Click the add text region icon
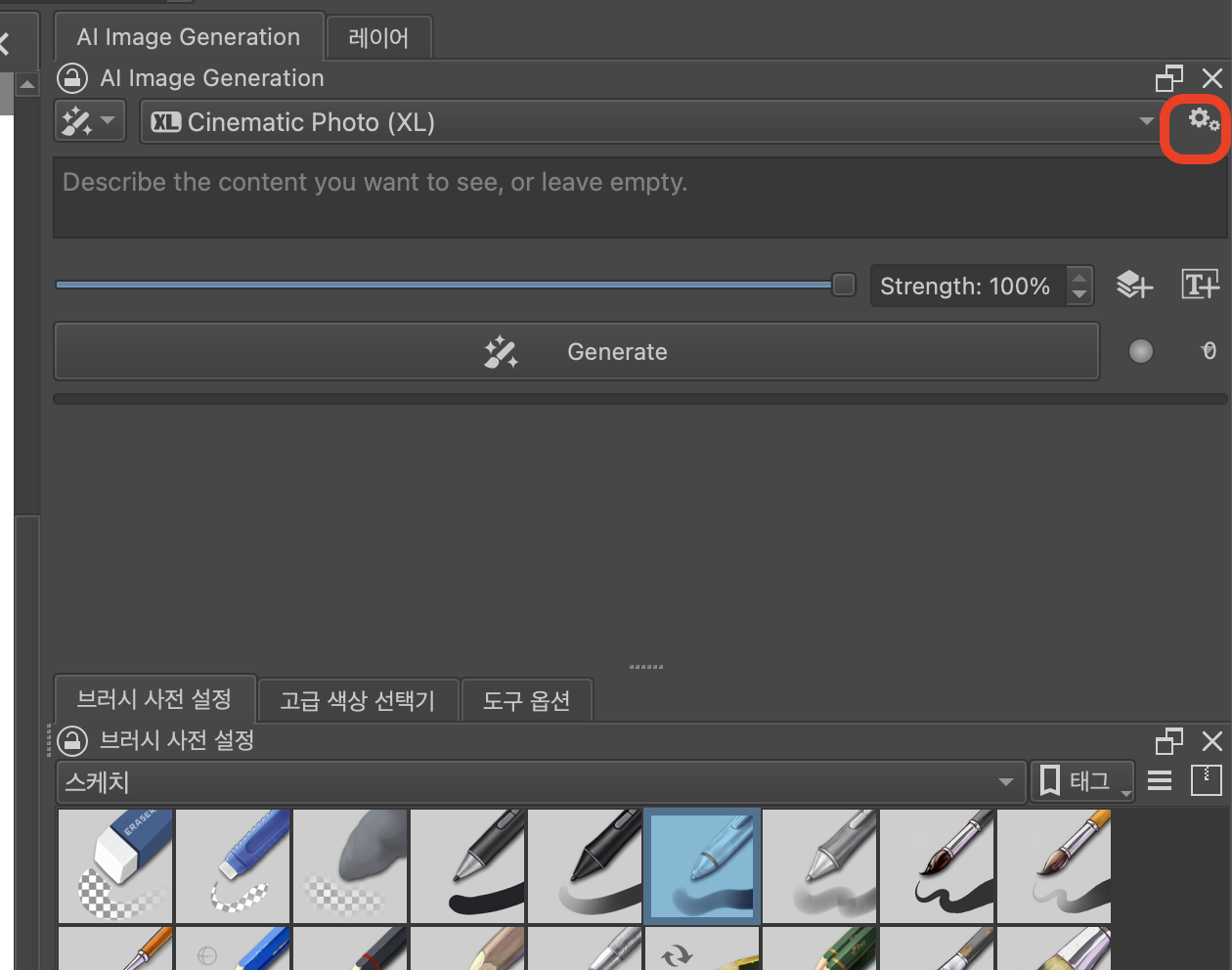The image size is (1232, 970). click(1201, 285)
